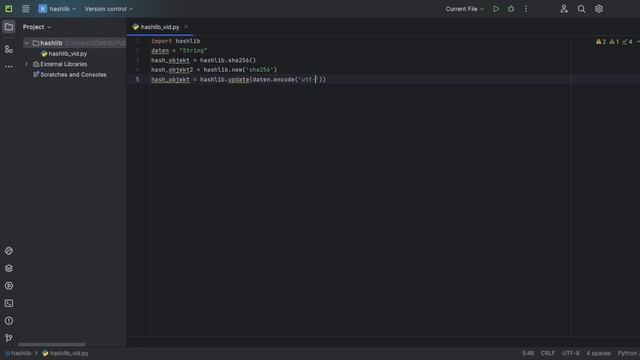Change CRLF line separator setting

547,353
